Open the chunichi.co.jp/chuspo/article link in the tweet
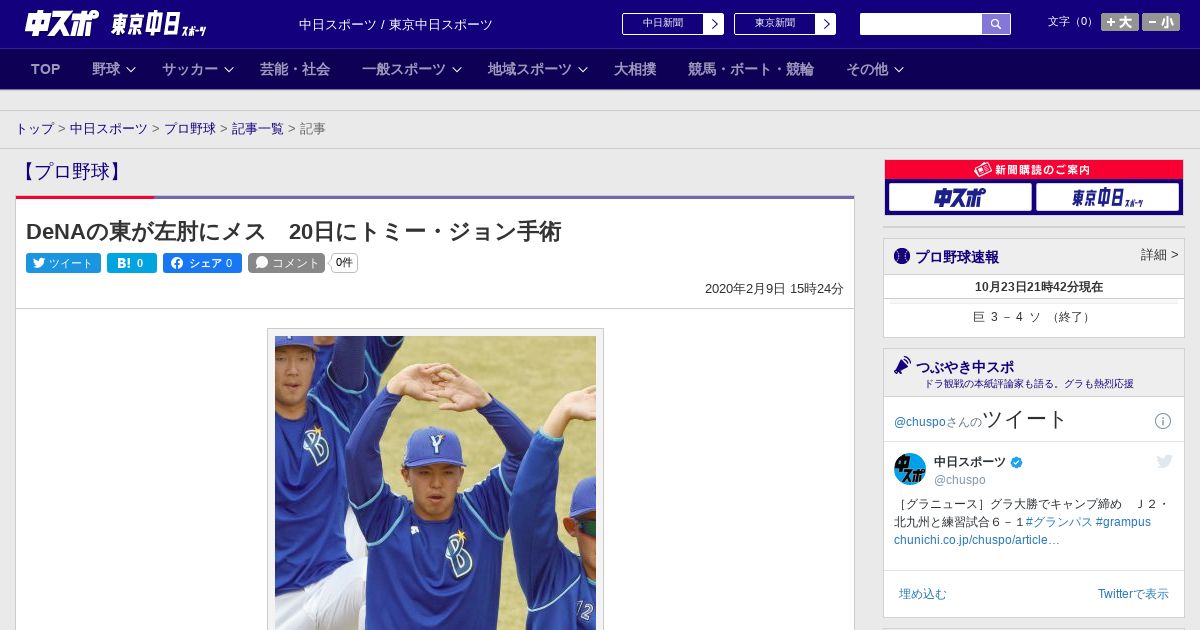Image resolution: width=1200 pixels, height=630 pixels. pyautogui.click(x=977, y=540)
